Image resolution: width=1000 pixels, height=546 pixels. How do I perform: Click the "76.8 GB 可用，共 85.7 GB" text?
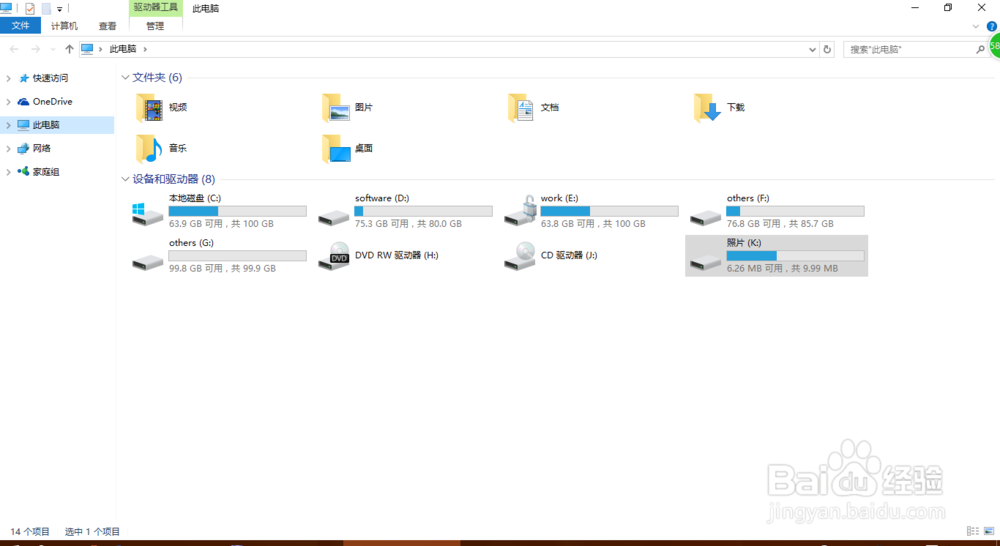click(x=780, y=224)
